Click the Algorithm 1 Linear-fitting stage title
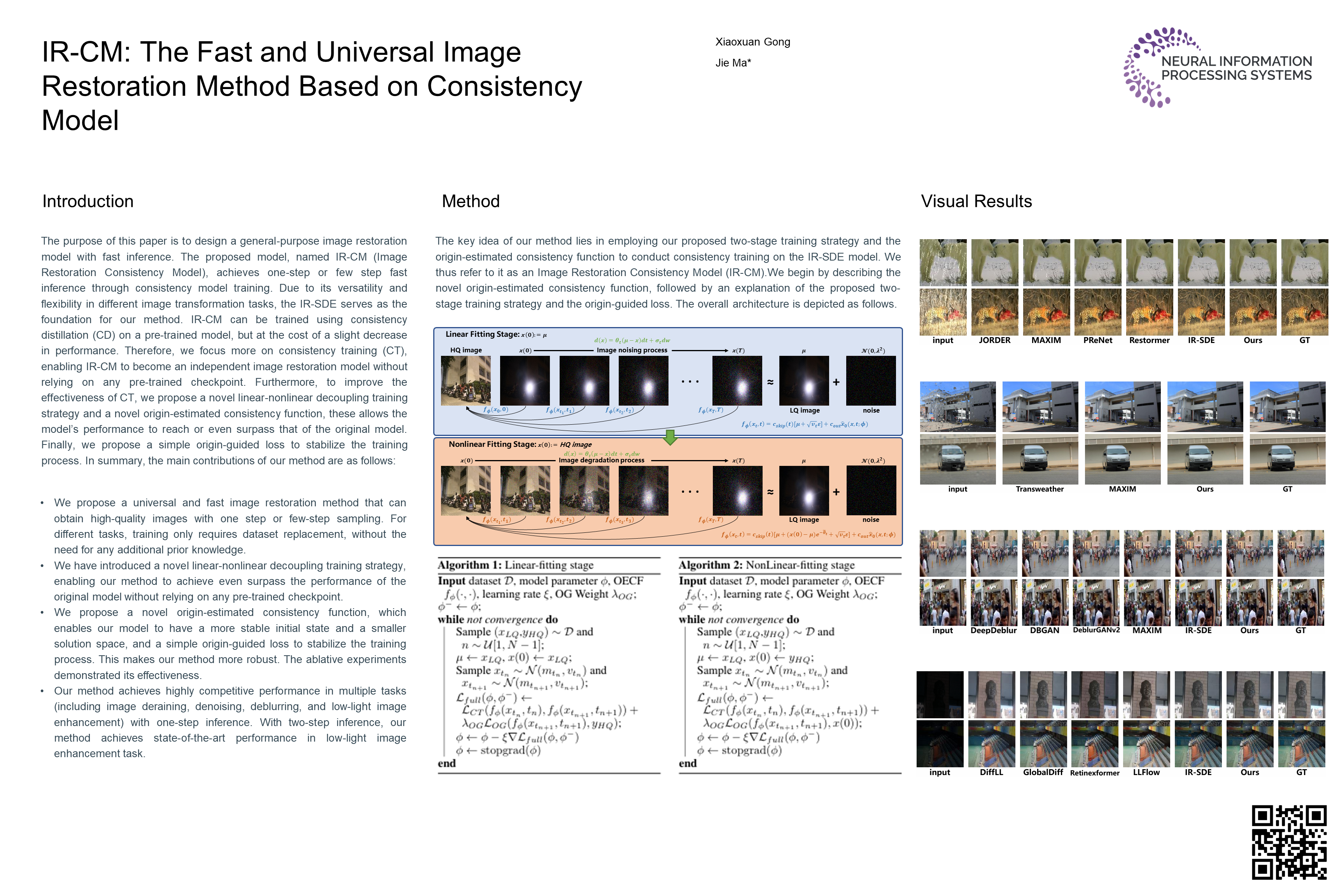This screenshot has width=1344, height=896. [x=515, y=565]
